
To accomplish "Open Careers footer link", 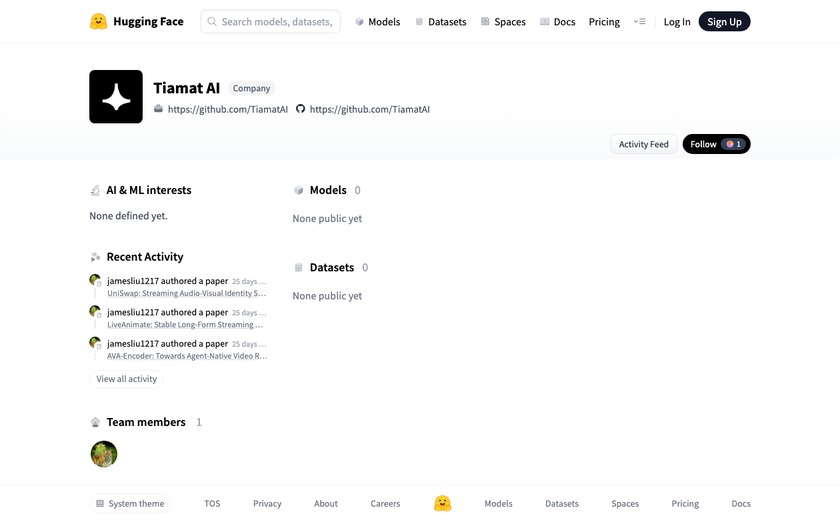I will [x=385, y=503].
